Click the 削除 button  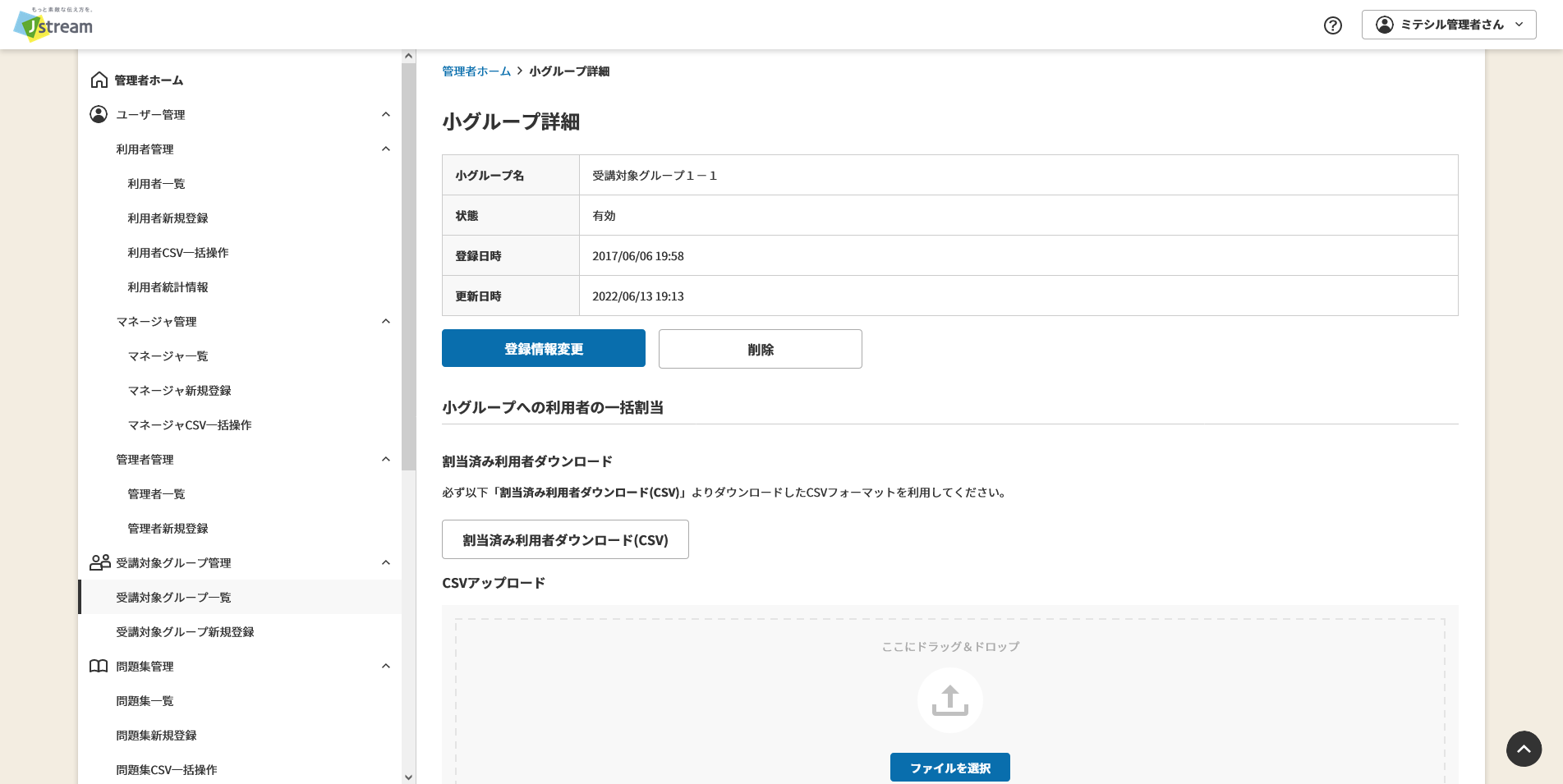tap(761, 349)
